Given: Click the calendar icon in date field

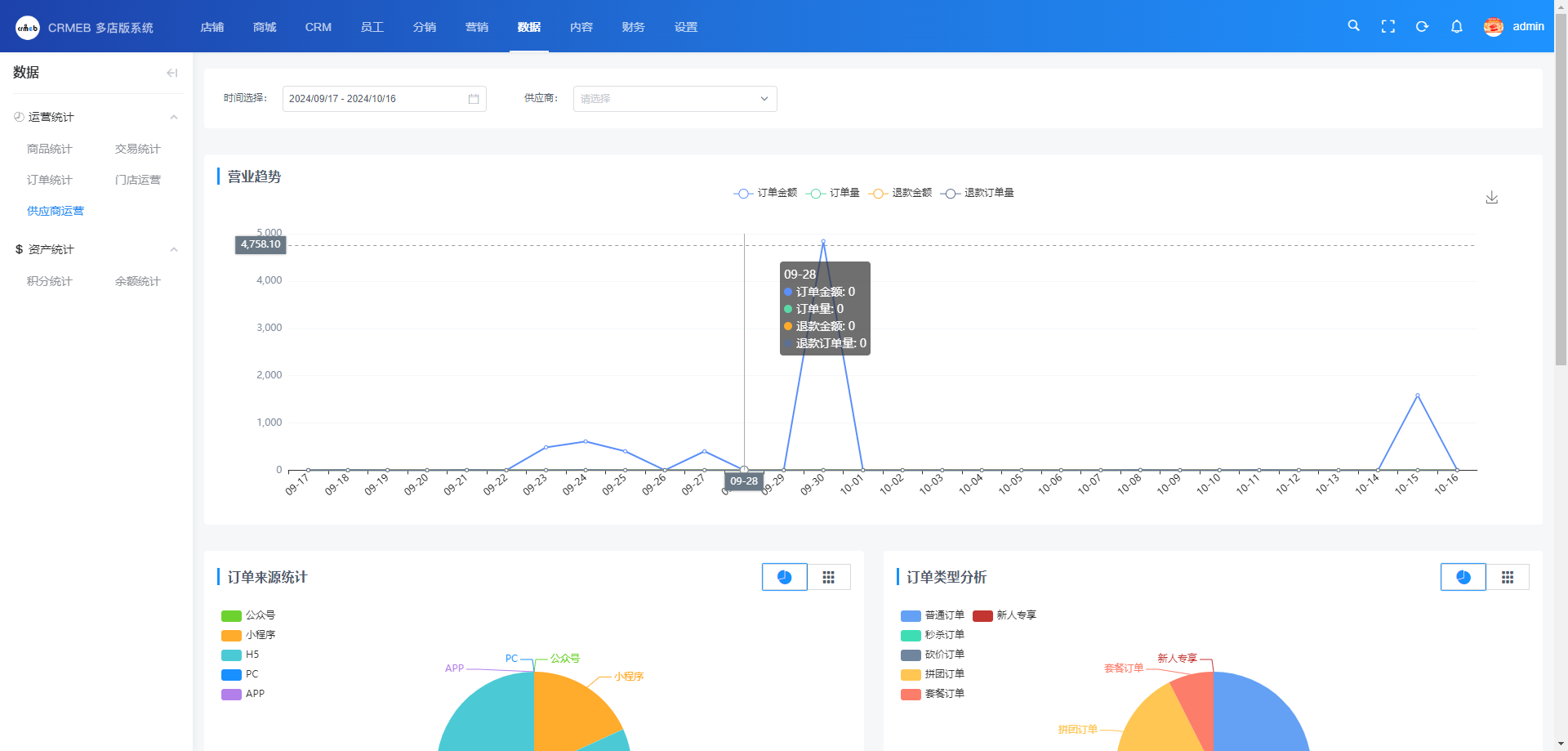Looking at the screenshot, I should tap(474, 99).
